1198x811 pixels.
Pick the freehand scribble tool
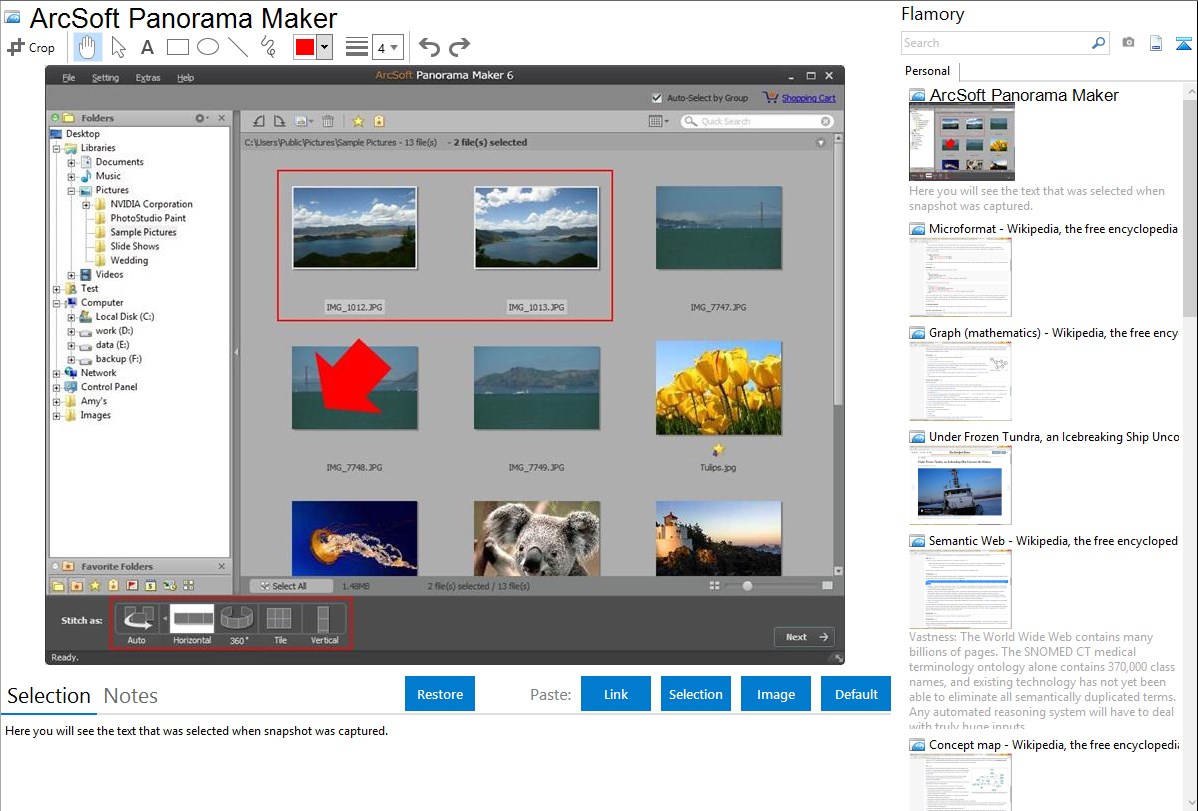pos(268,47)
